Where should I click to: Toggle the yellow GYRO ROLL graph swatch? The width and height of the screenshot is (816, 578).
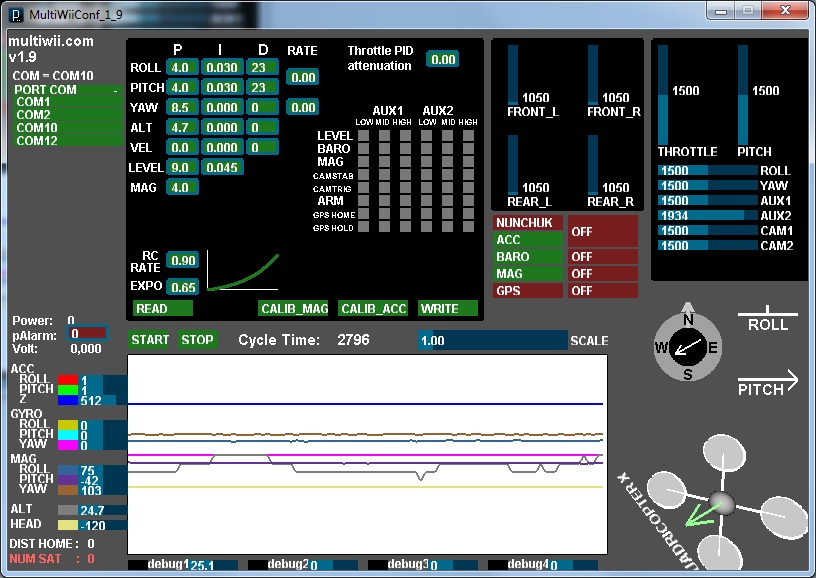(67, 424)
